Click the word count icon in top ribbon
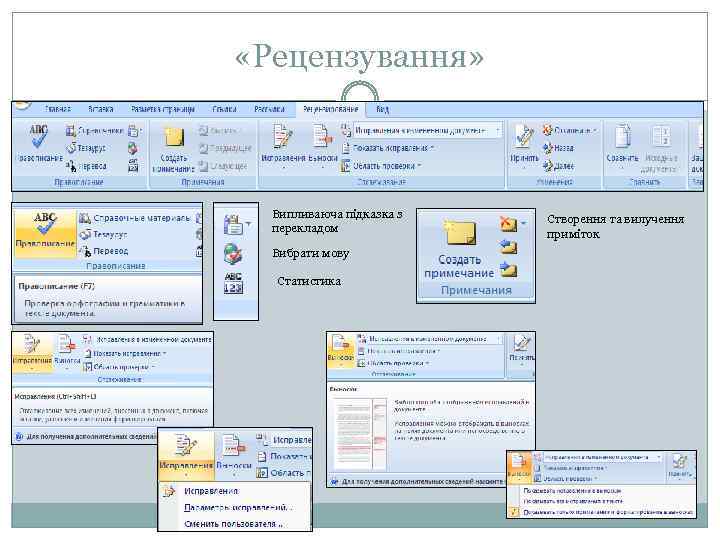Screen dimensions: 720x540 click(x=133, y=166)
